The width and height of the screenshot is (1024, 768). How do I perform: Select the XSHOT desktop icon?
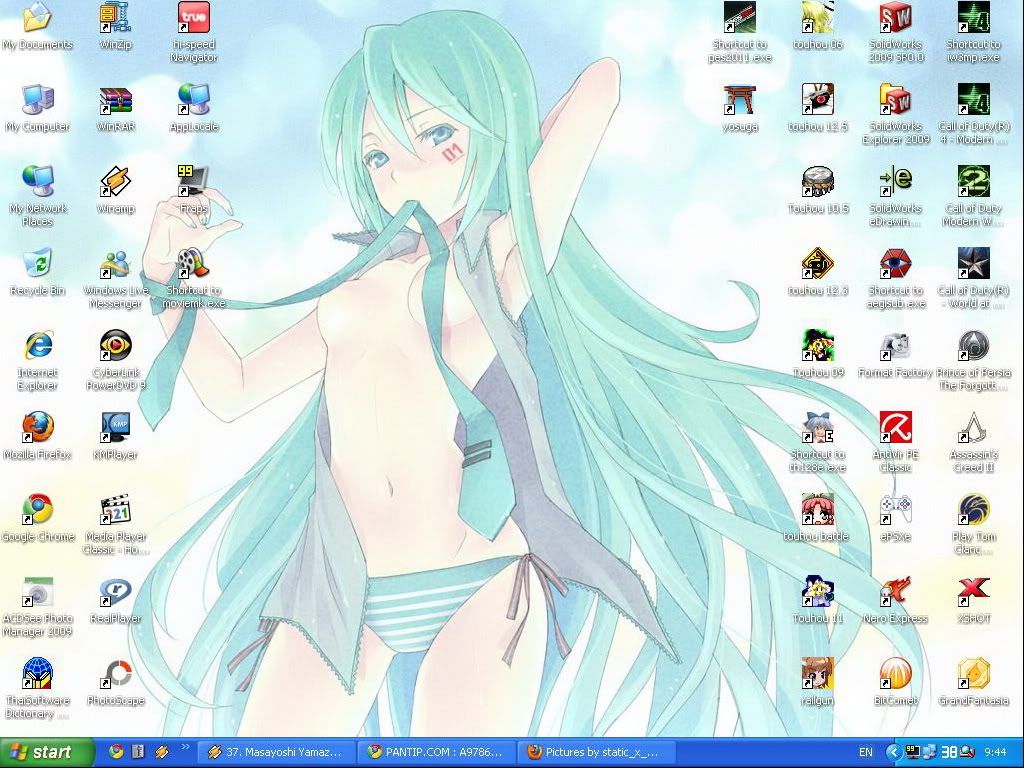point(974,591)
